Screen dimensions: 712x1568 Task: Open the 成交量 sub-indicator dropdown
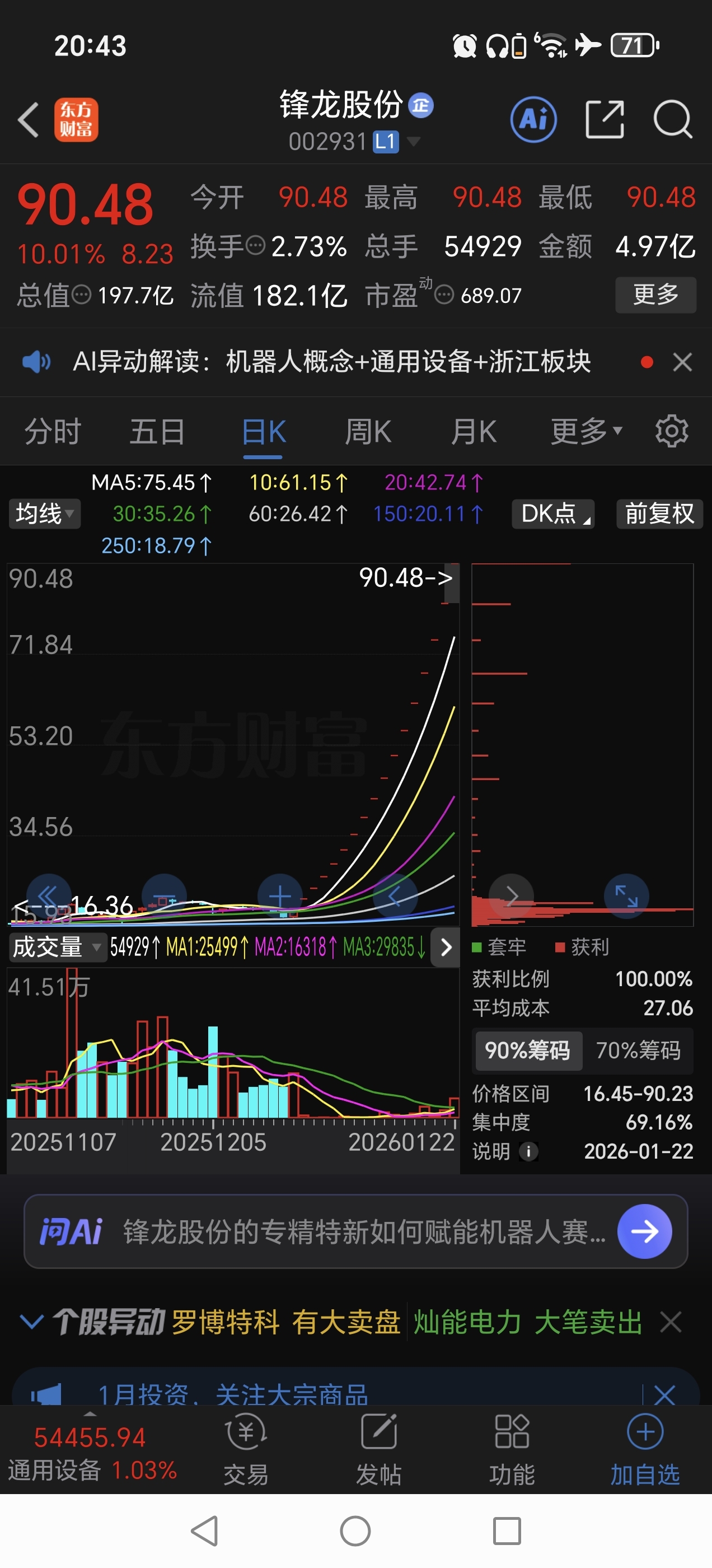click(57, 947)
